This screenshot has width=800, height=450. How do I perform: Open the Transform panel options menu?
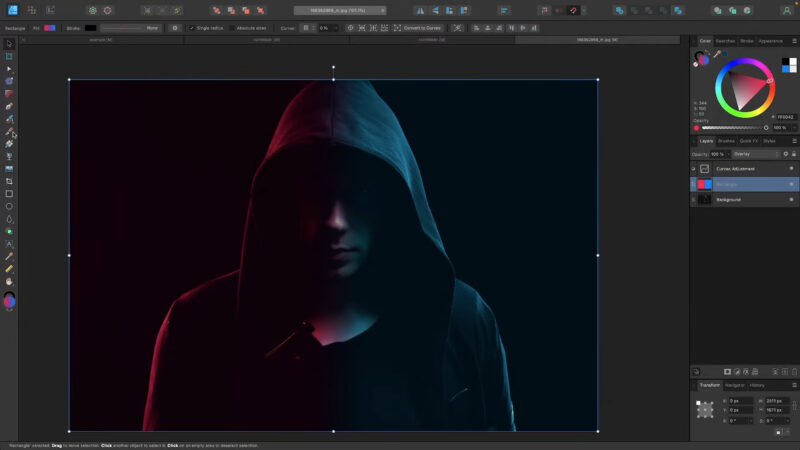pos(794,385)
